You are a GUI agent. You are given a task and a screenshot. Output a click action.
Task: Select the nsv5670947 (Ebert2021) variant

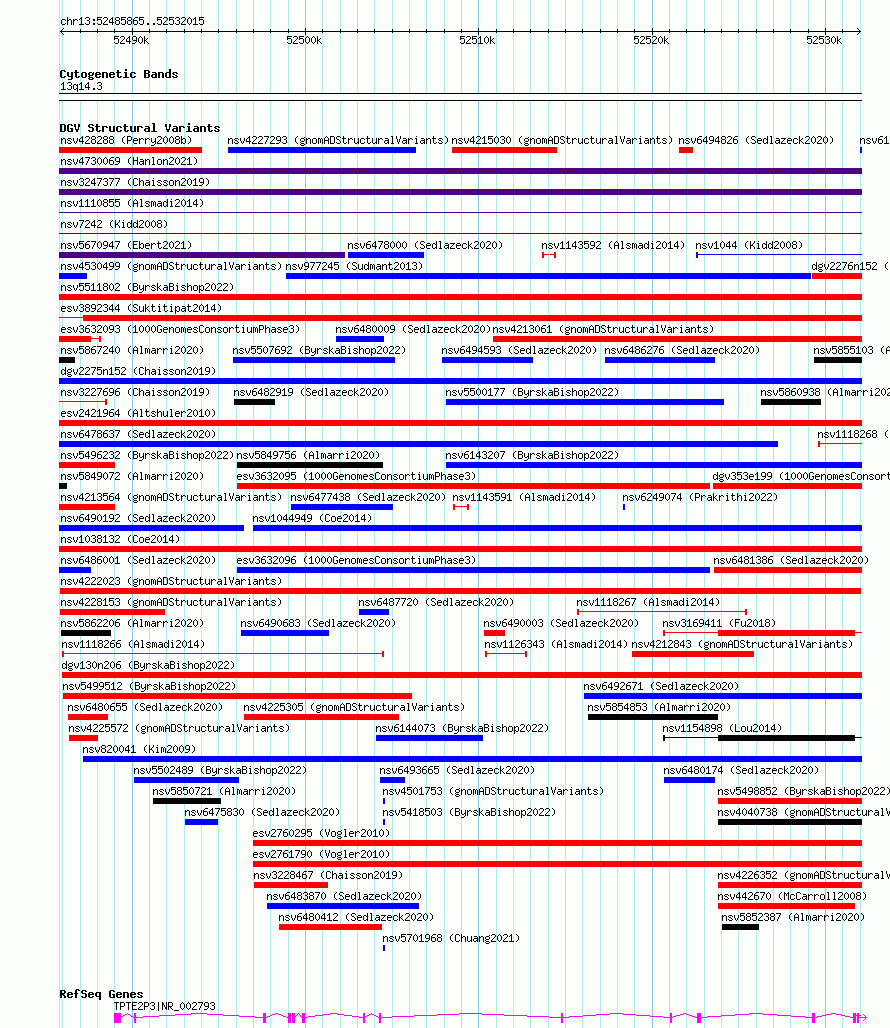202,255
